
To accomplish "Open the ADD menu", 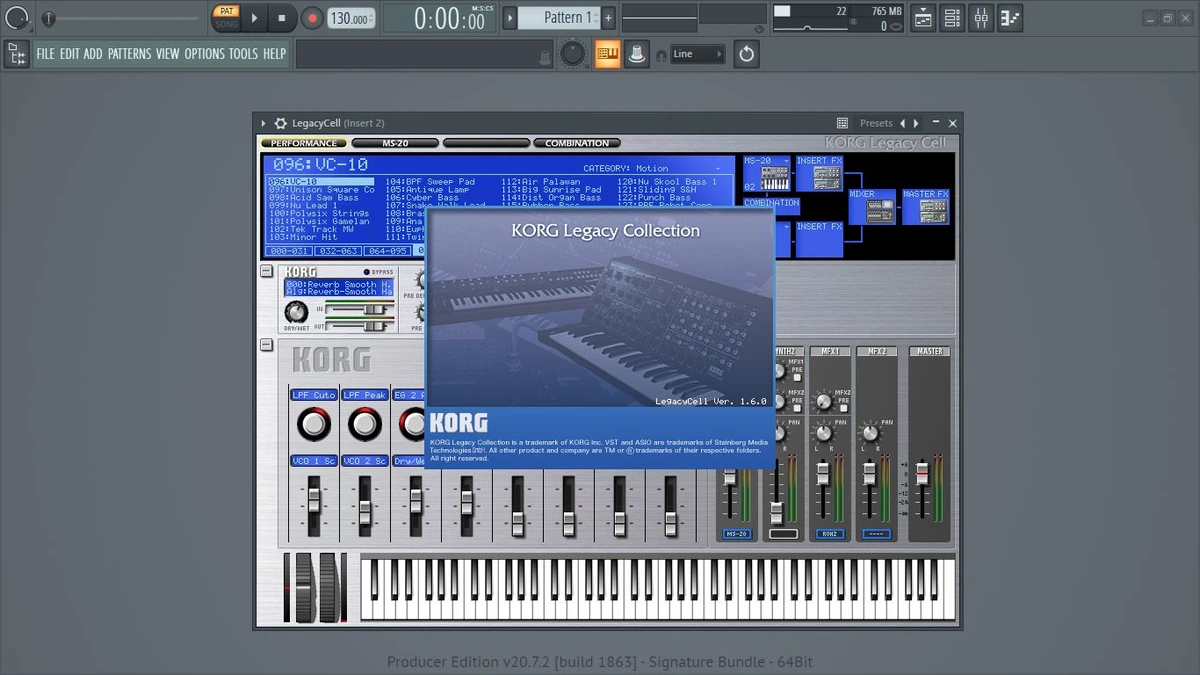I will [93, 54].
